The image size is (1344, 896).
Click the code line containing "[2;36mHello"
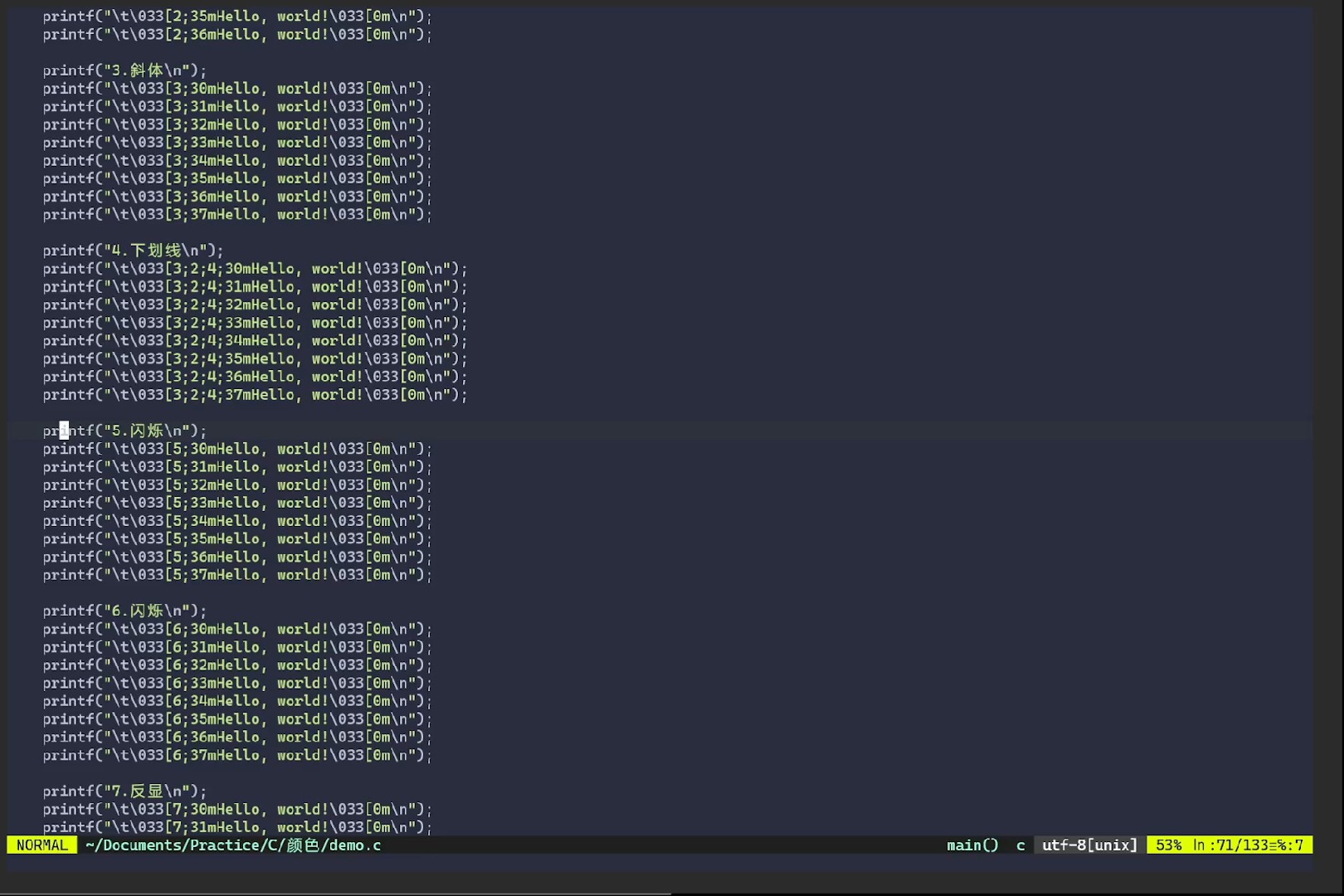[237, 34]
